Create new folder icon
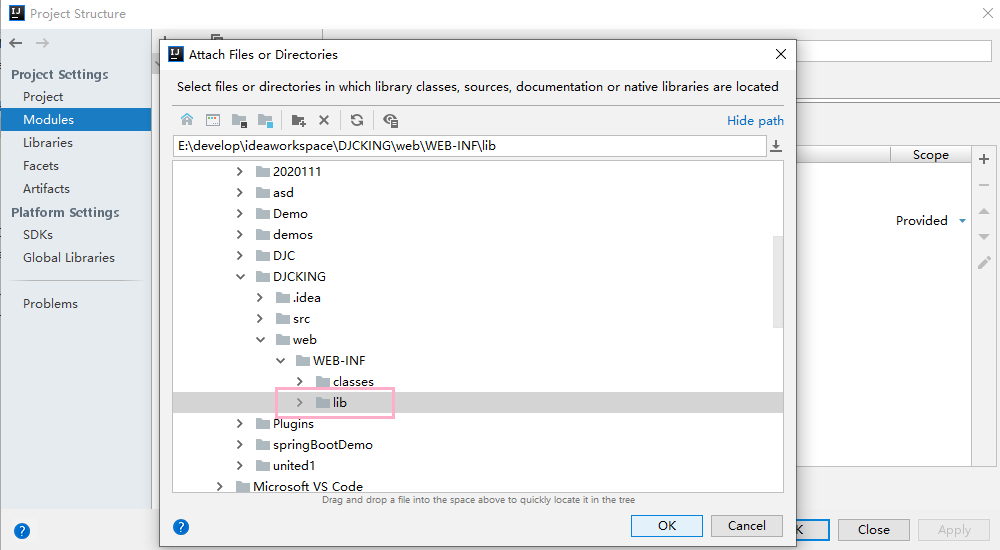Image resolution: width=1000 pixels, height=550 pixels. point(298,120)
